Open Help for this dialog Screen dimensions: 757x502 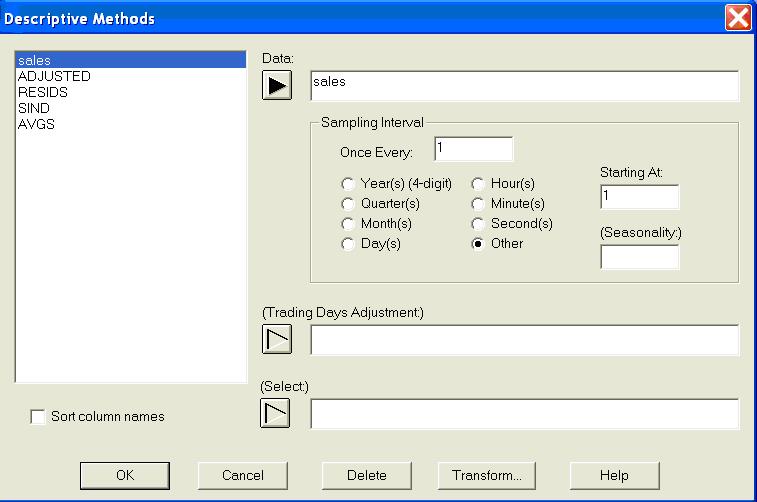[615, 475]
